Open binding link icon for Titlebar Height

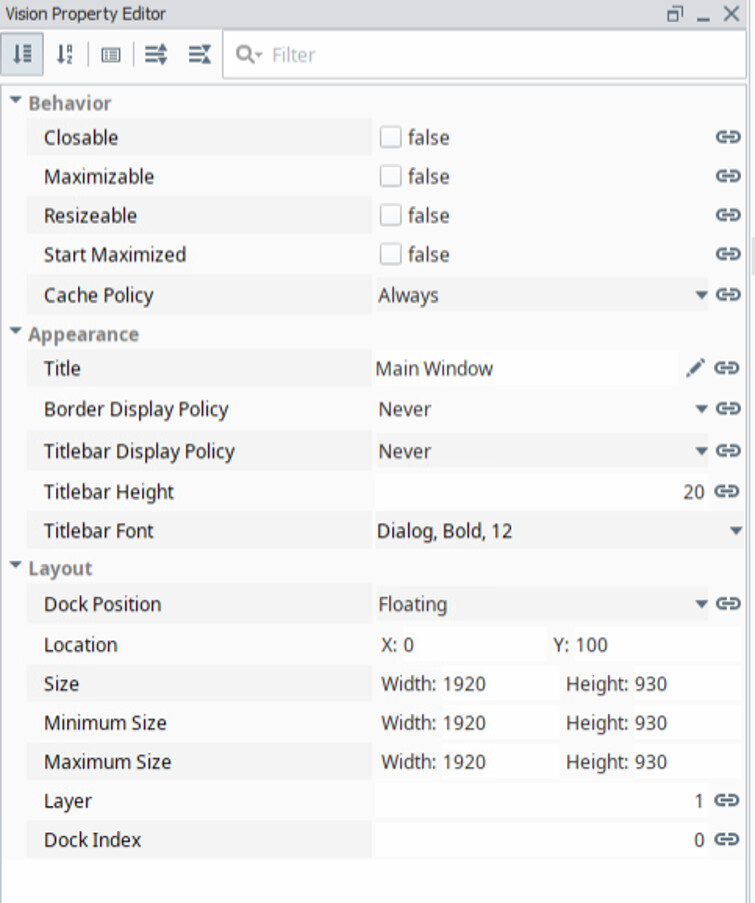point(727,491)
